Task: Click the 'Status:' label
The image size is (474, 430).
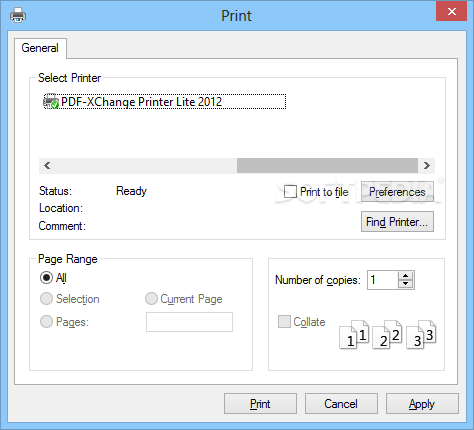Action: (x=55, y=191)
